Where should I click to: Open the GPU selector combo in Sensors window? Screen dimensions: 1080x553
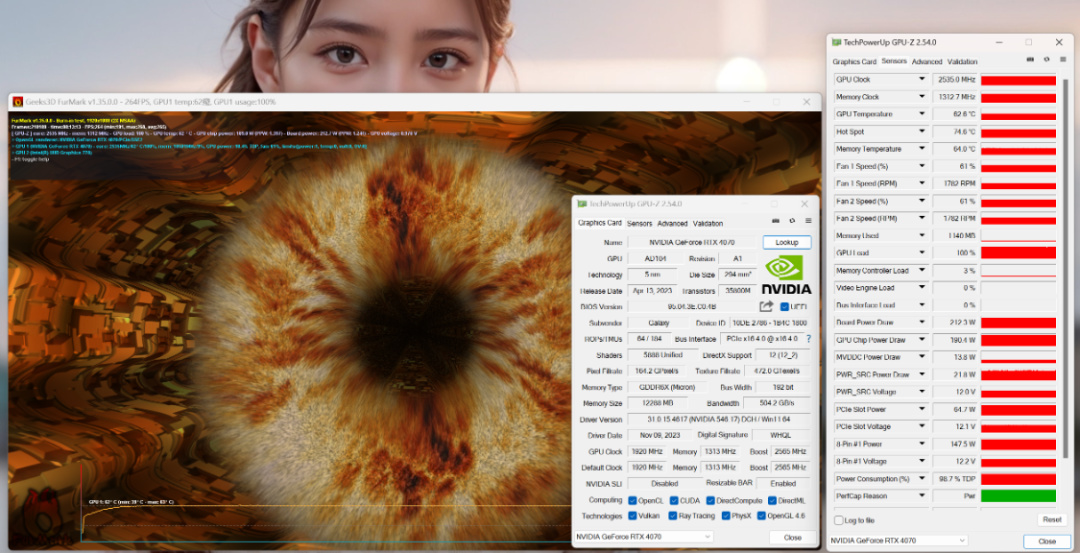coord(898,541)
